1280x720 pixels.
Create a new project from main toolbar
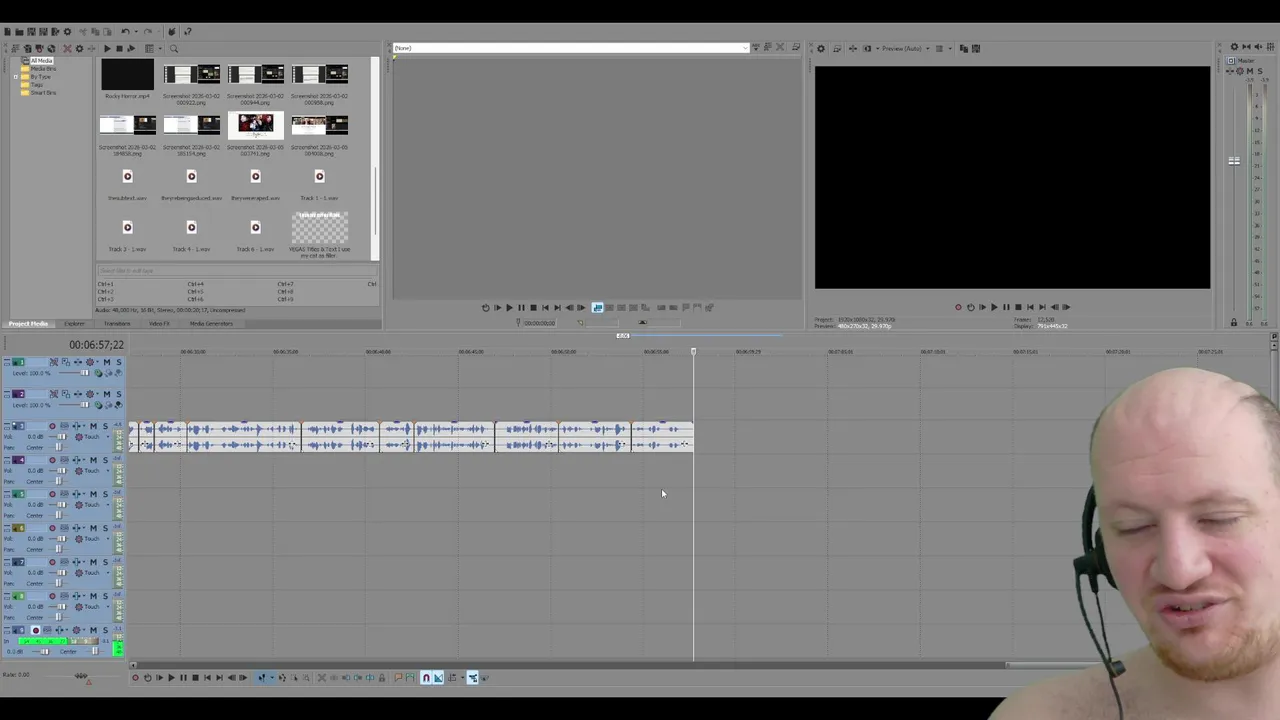[x=7, y=32]
